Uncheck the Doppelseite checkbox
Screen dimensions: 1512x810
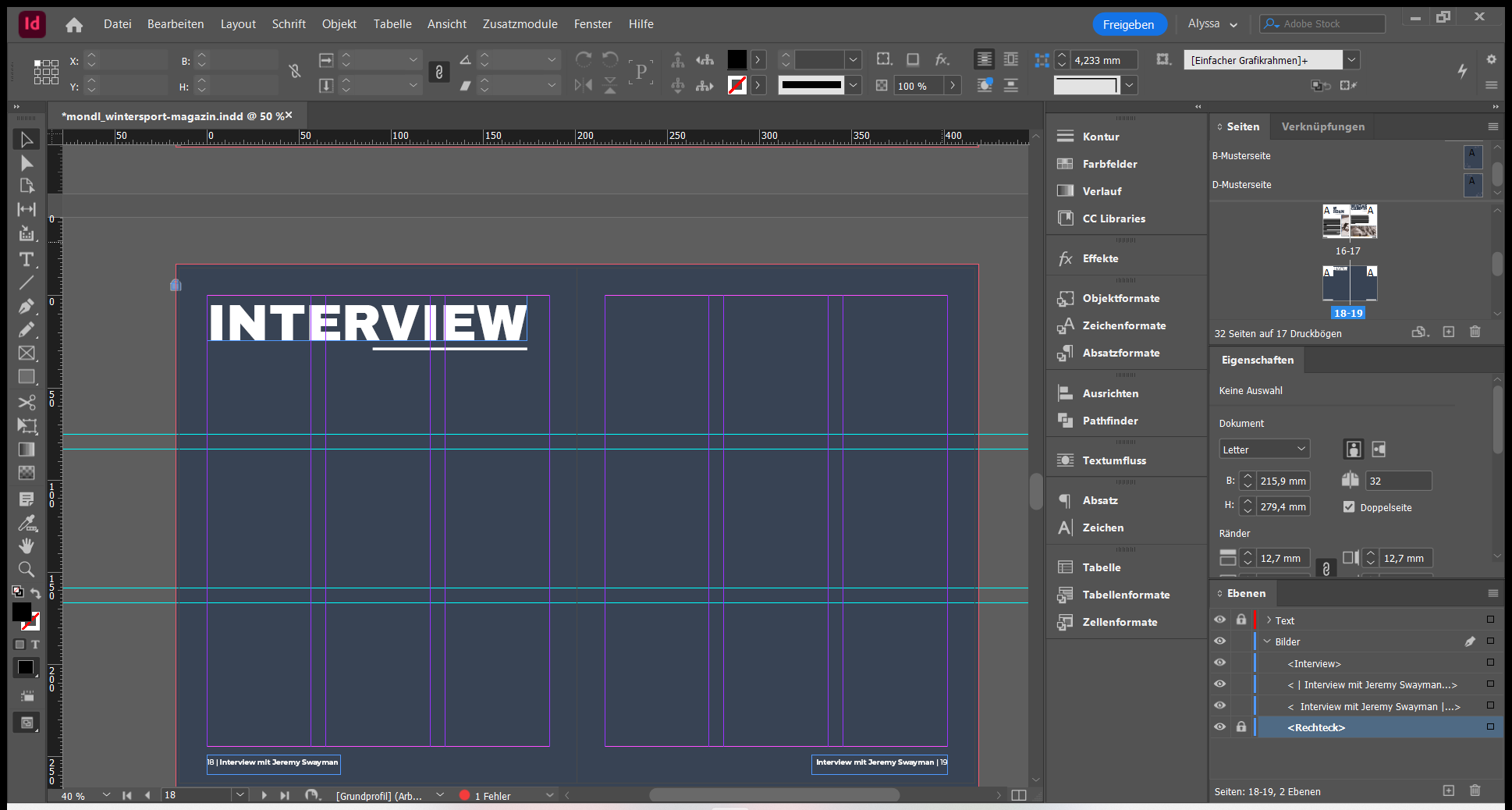[1349, 507]
